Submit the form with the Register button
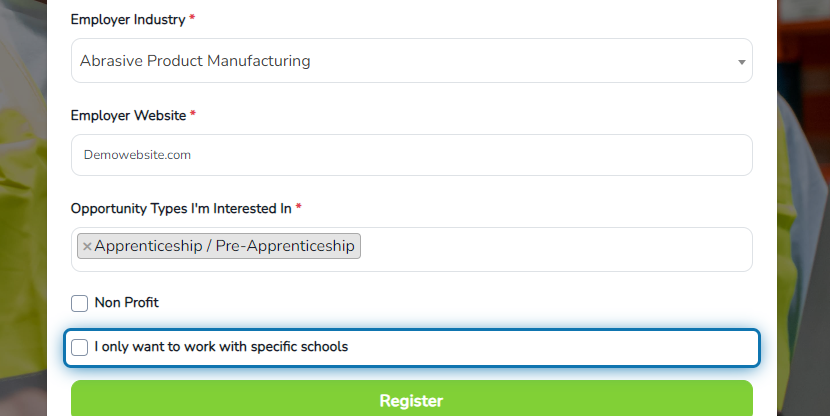The width and height of the screenshot is (830, 416). pyautogui.click(x=412, y=400)
